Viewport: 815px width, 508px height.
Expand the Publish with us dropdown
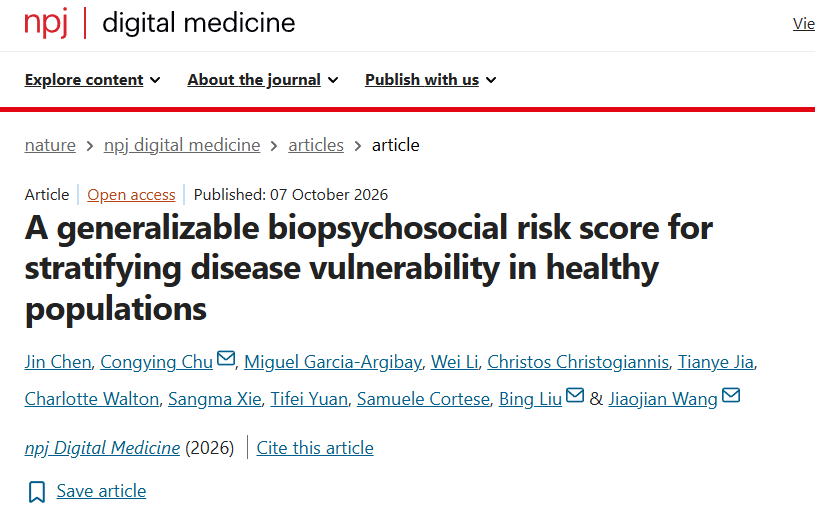(431, 80)
